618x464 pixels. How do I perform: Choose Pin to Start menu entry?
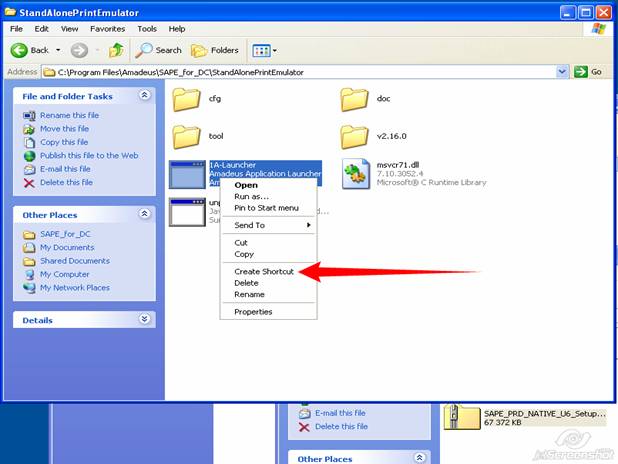tap(268, 208)
